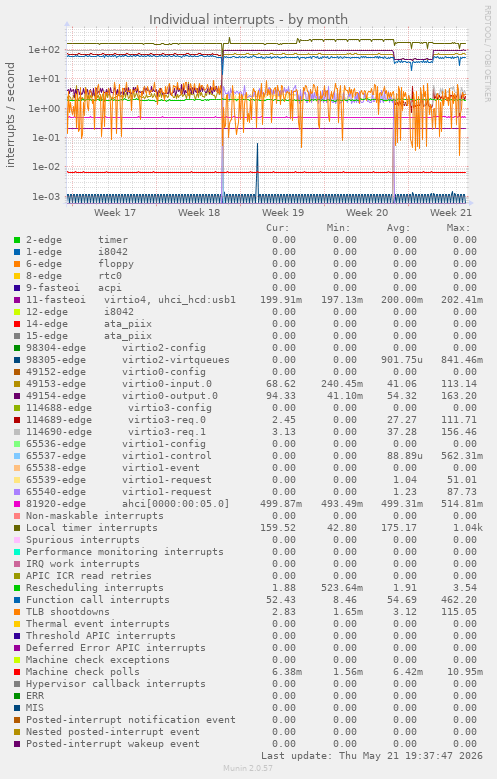Click the Week 21 axis label
The width and height of the screenshot is (497, 779).
click(x=451, y=213)
